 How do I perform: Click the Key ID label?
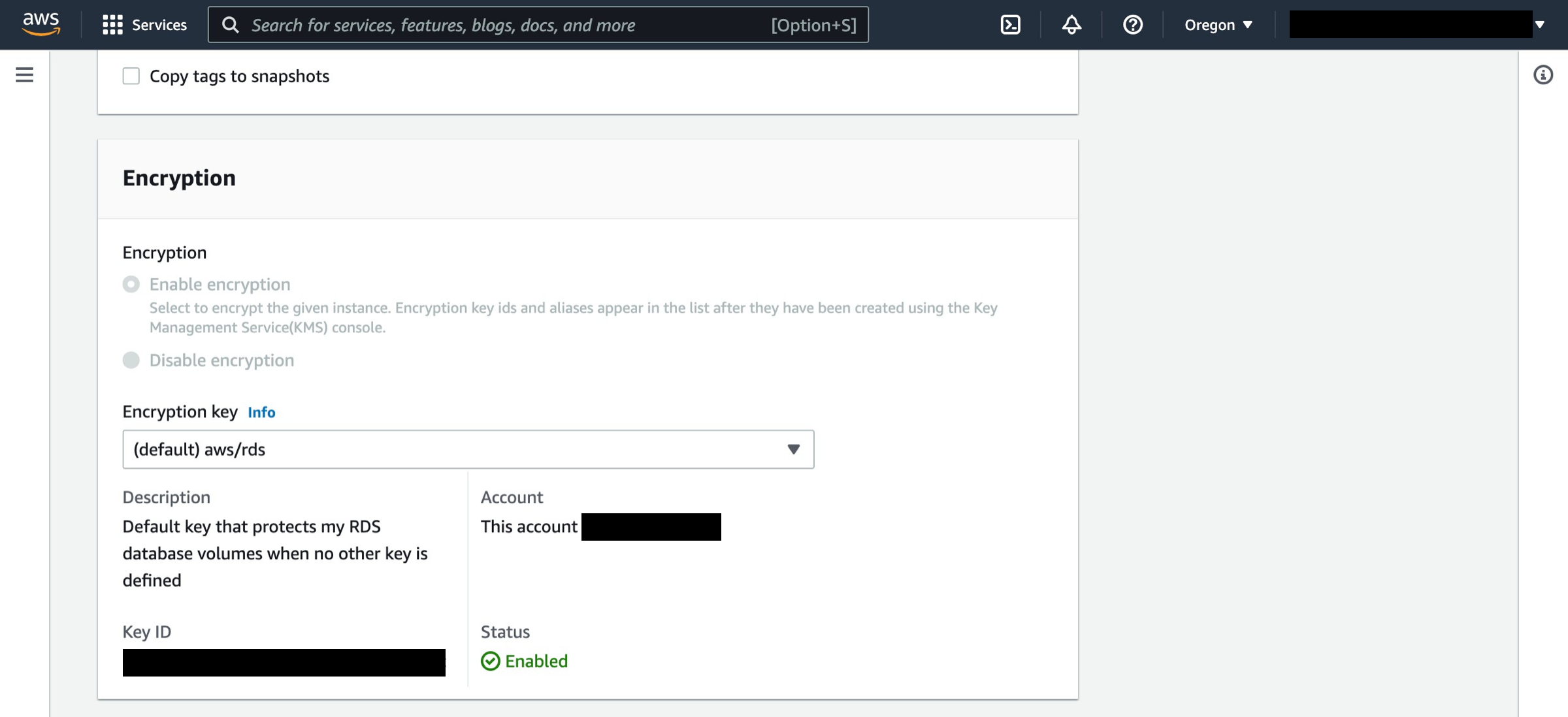coord(147,631)
